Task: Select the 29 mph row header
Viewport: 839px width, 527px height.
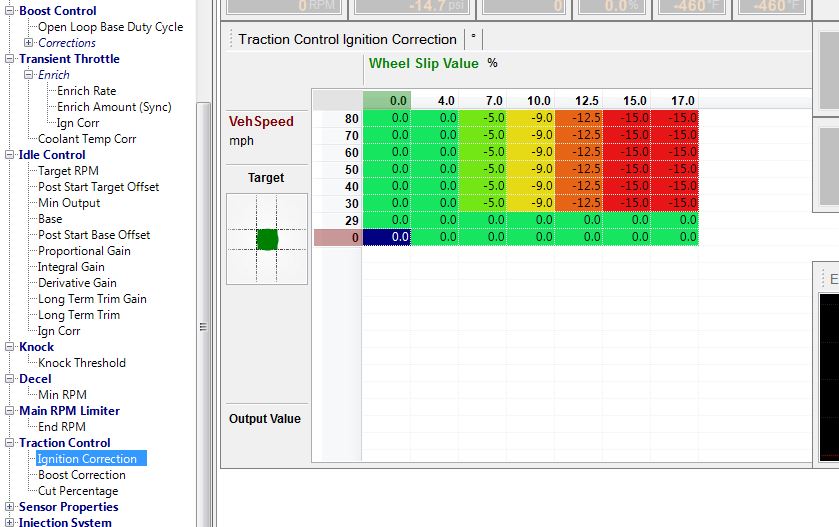Action: point(338,220)
